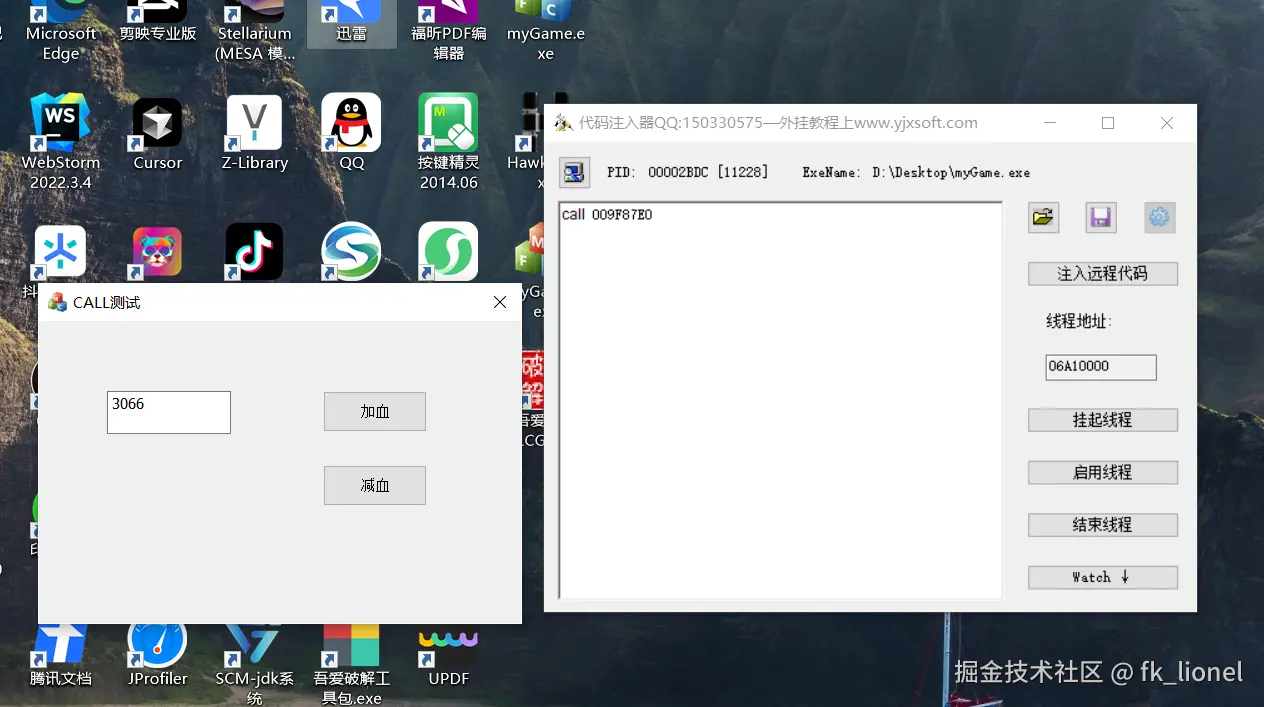Click 注入远程代码 button
The image size is (1264, 707).
[1102, 273]
